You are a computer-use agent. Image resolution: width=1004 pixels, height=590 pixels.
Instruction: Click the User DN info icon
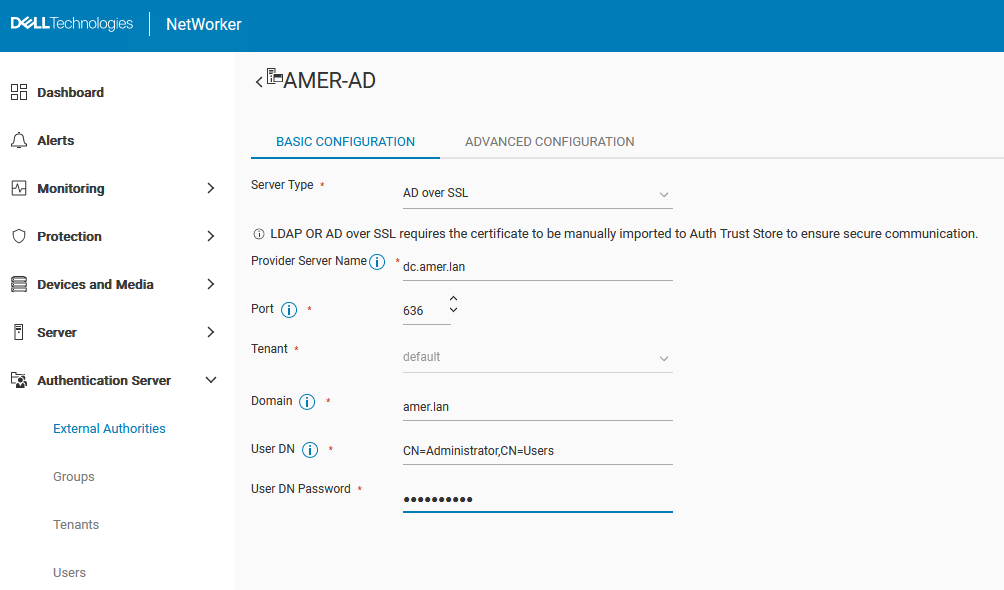click(309, 449)
